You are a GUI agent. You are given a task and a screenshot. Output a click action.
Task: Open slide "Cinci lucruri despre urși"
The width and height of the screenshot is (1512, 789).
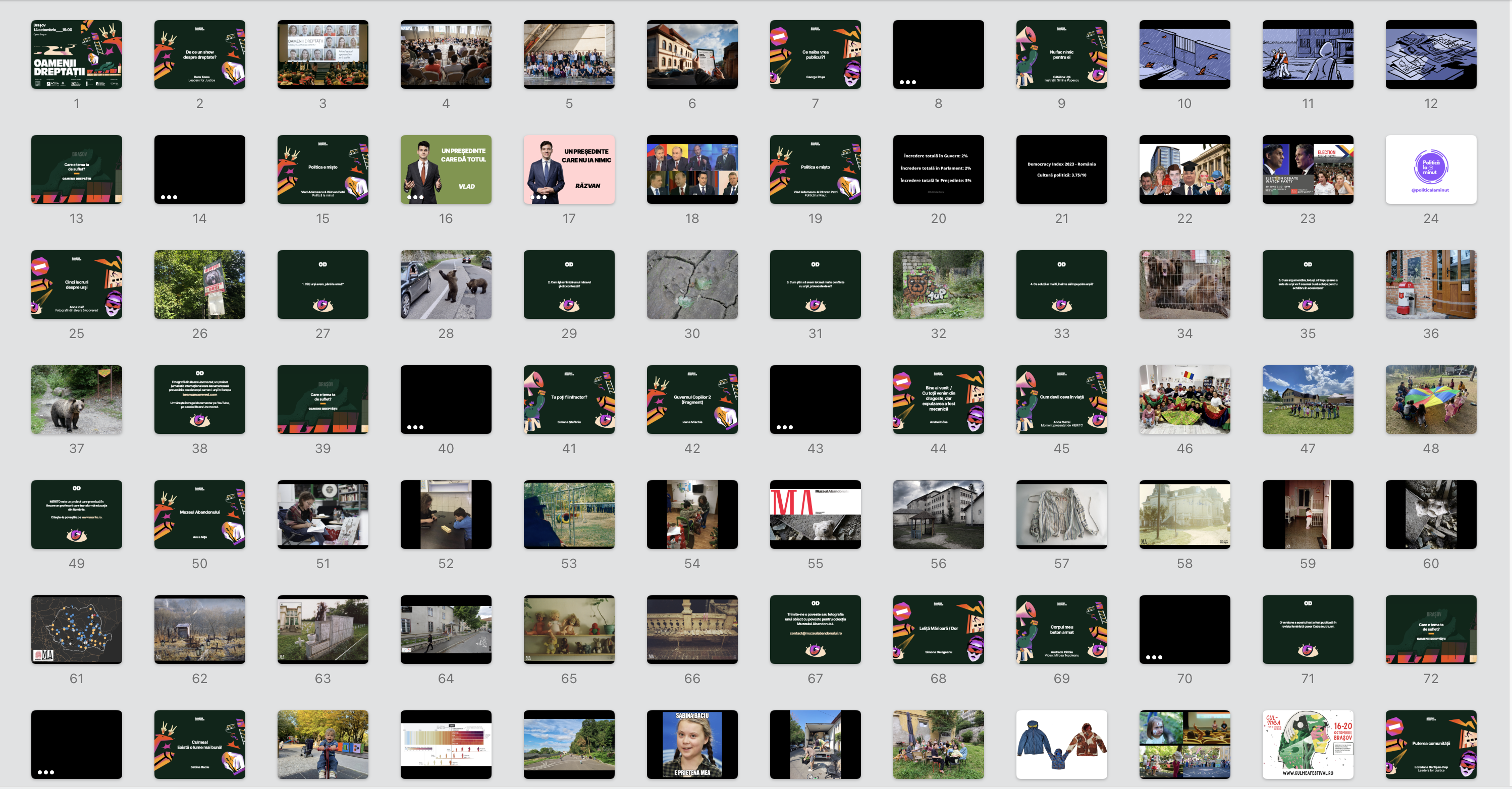click(x=76, y=284)
